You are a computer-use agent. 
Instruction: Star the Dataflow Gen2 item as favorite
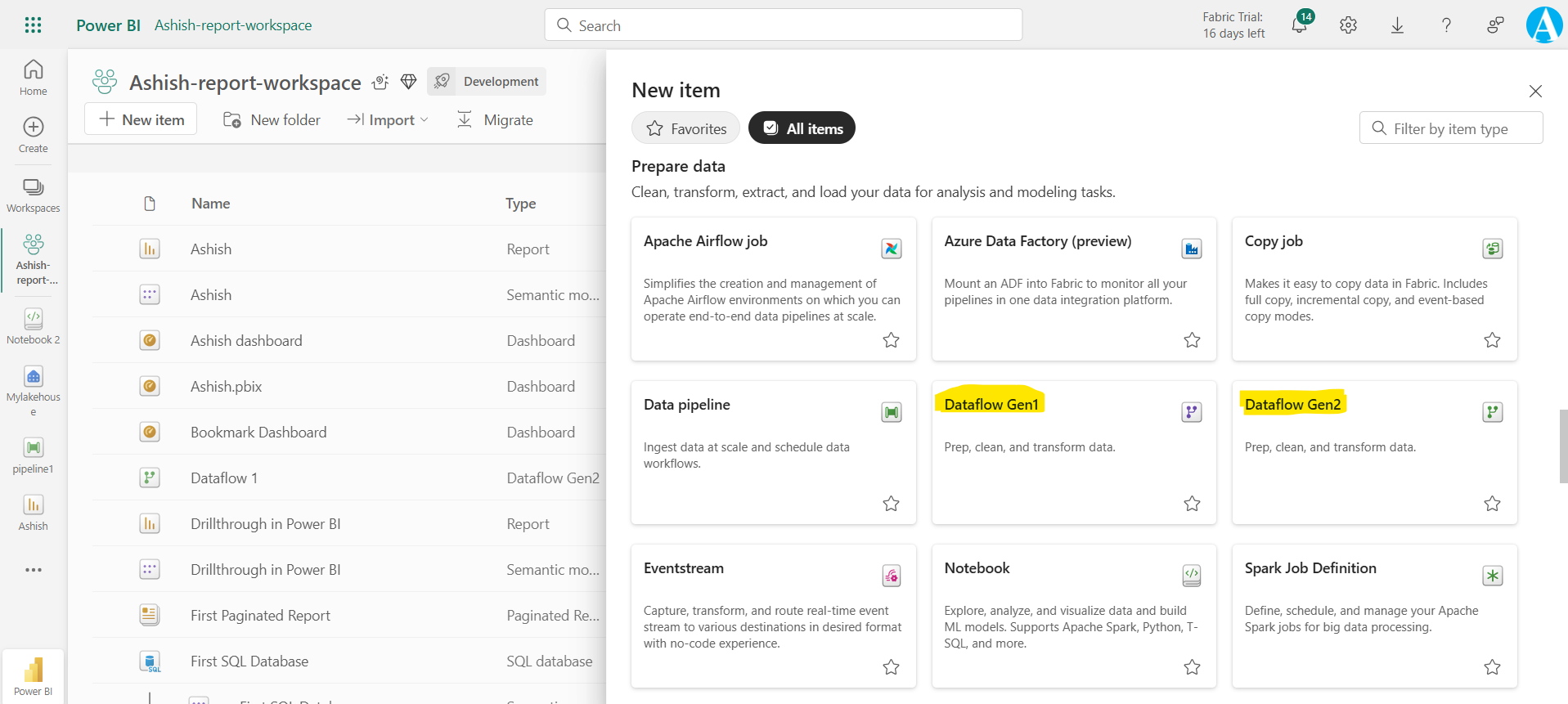pyautogui.click(x=1492, y=504)
